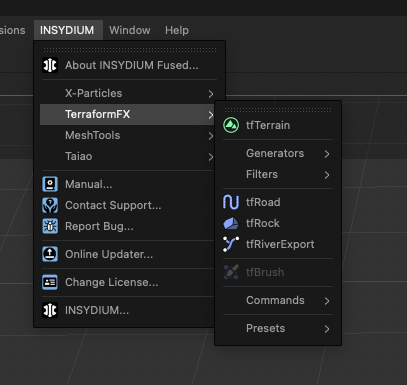Open the Presets submenu entry
The width and height of the screenshot is (407, 385).
[278, 328]
